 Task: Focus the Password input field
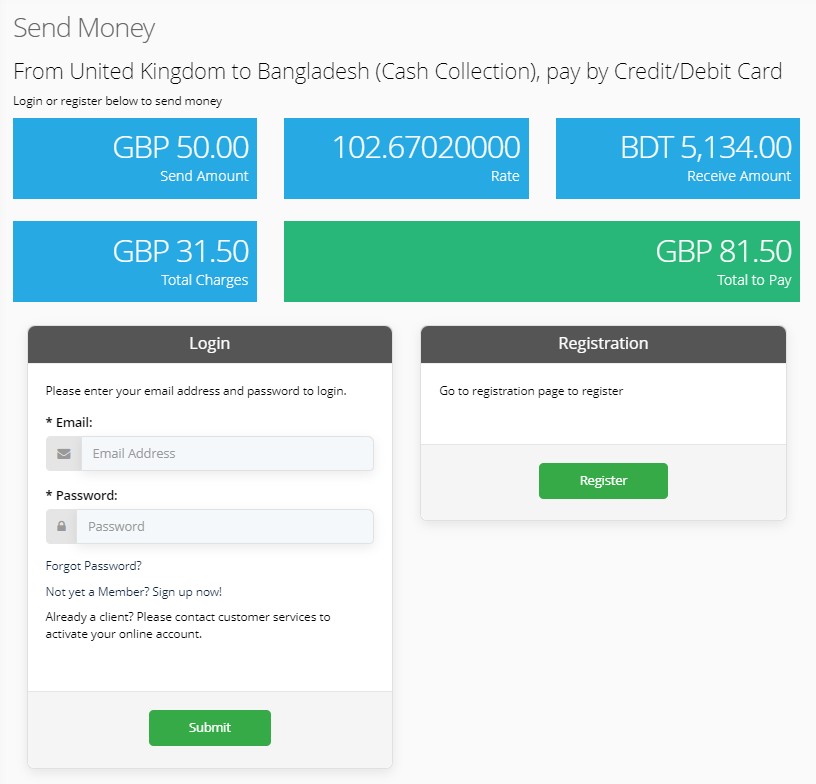pos(225,526)
